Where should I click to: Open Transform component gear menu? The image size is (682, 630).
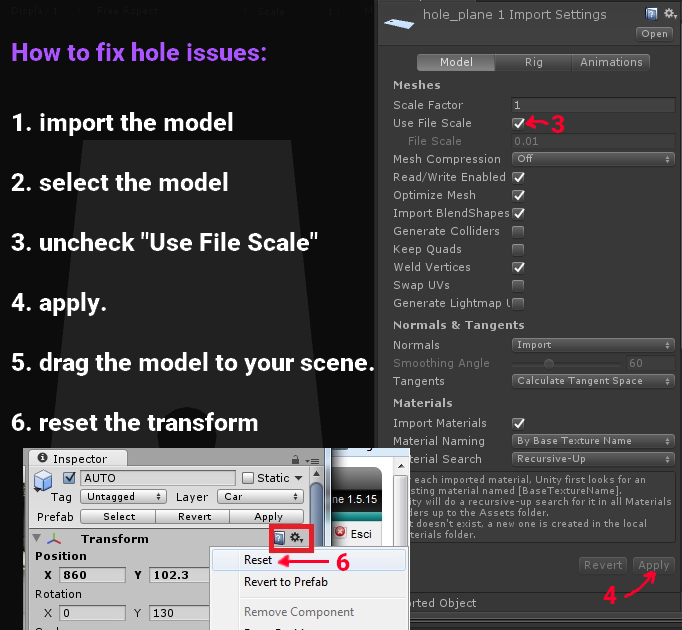(297, 538)
